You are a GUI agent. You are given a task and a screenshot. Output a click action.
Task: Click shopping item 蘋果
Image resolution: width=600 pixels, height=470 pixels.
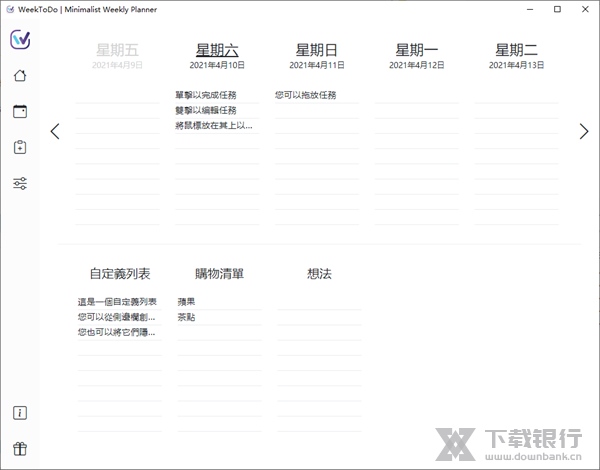[x=186, y=302]
